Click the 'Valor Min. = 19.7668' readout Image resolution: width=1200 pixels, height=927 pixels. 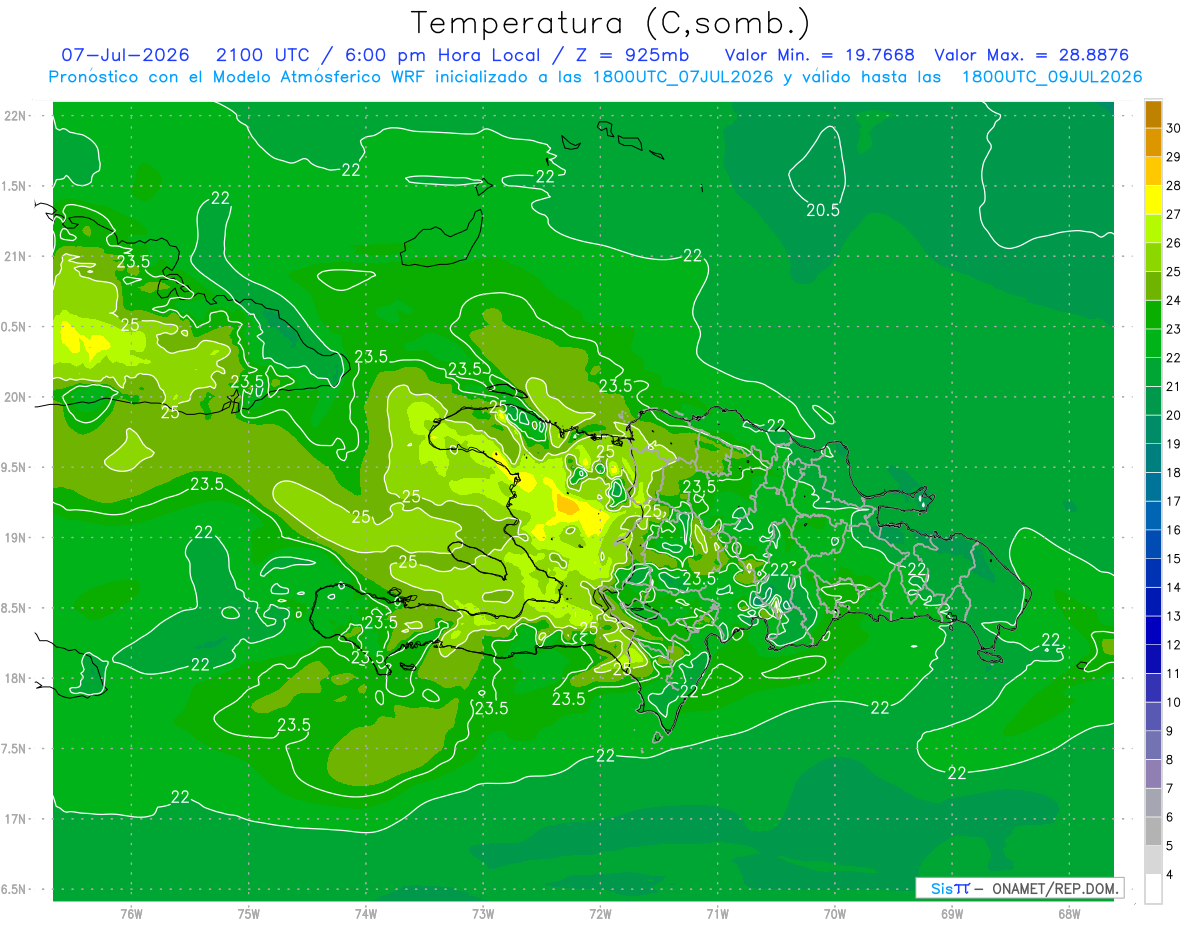819,55
